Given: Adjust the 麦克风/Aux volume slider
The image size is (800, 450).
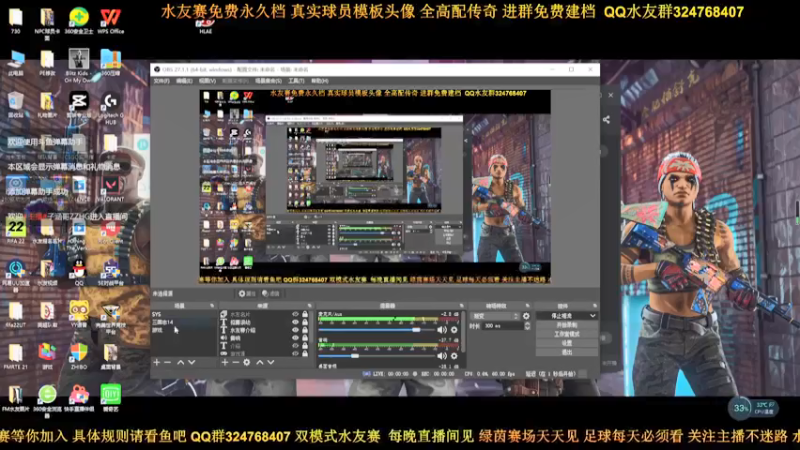Looking at the screenshot, I should [x=376, y=330].
